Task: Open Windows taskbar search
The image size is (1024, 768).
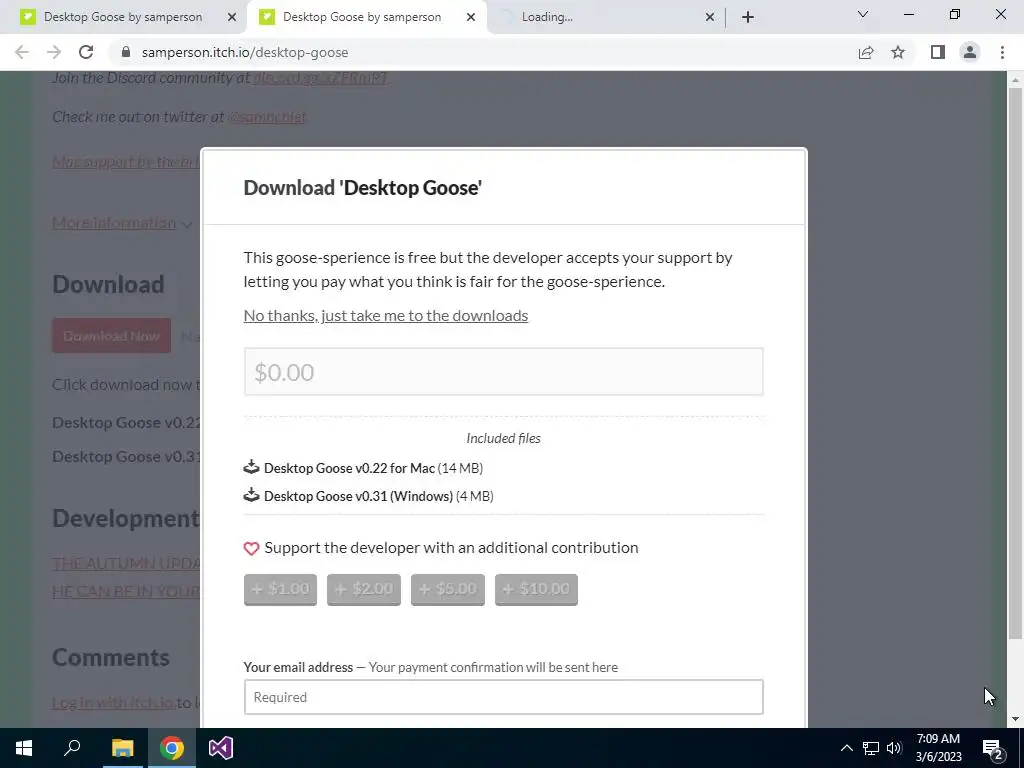Action: click(x=72, y=748)
